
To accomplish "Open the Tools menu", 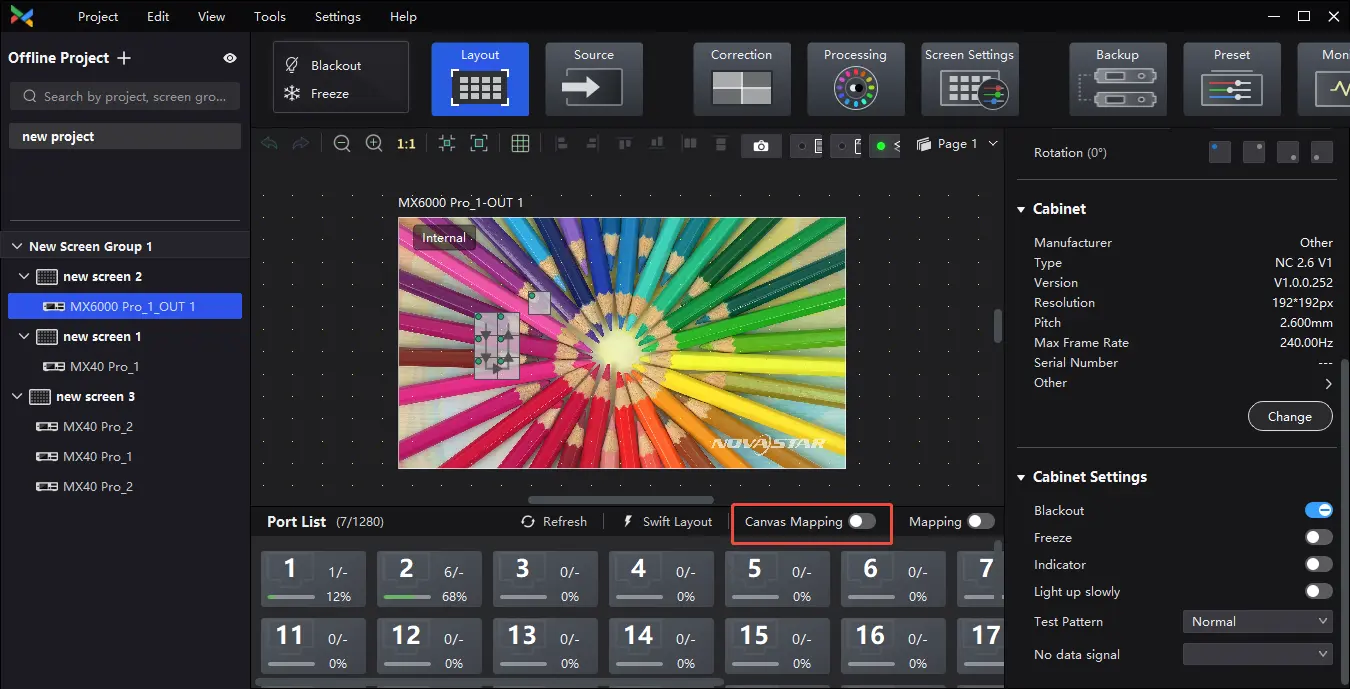I will [x=270, y=17].
